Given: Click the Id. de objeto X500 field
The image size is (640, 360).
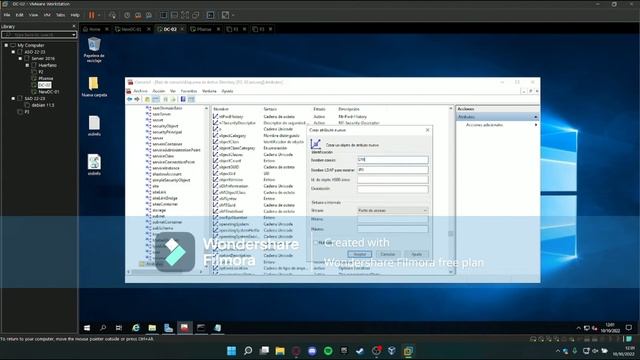Looking at the screenshot, I should tap(393, 179).
